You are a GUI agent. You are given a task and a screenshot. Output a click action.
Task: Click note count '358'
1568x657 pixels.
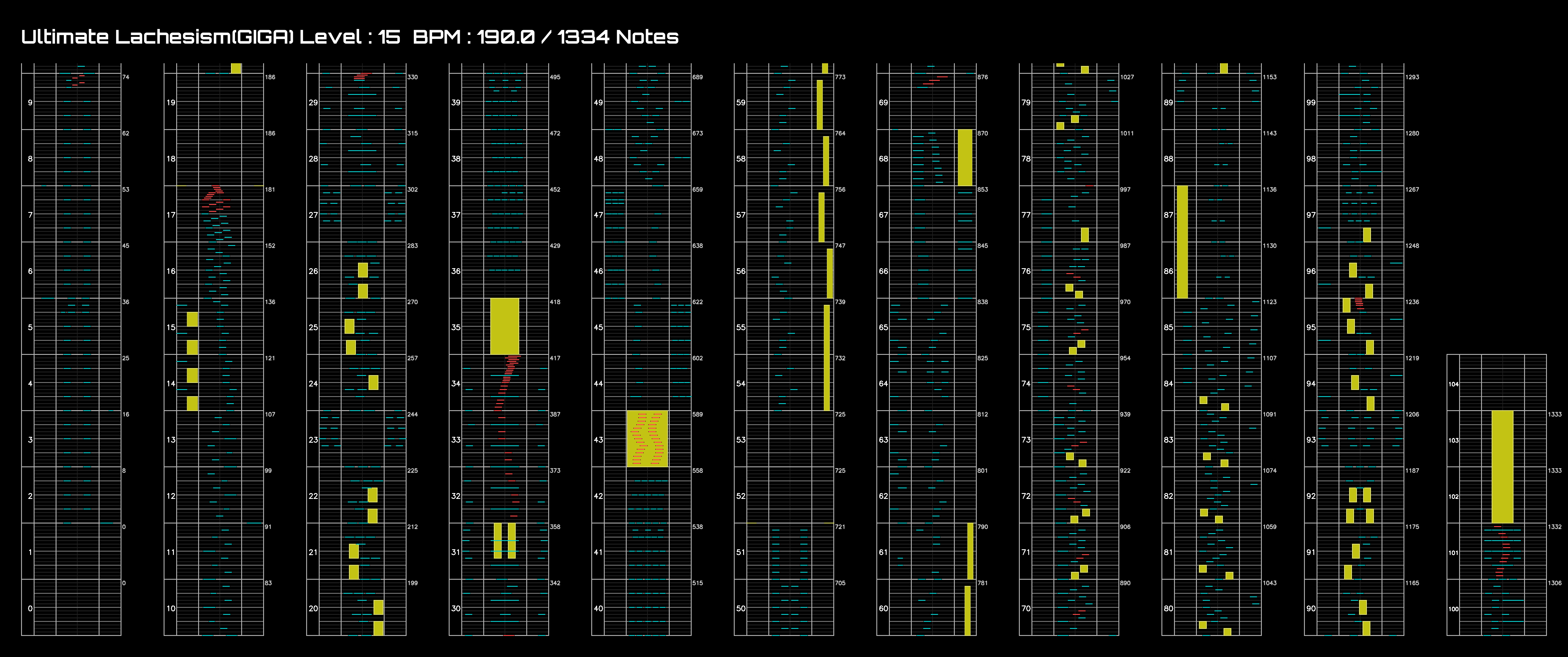(555, 527)
